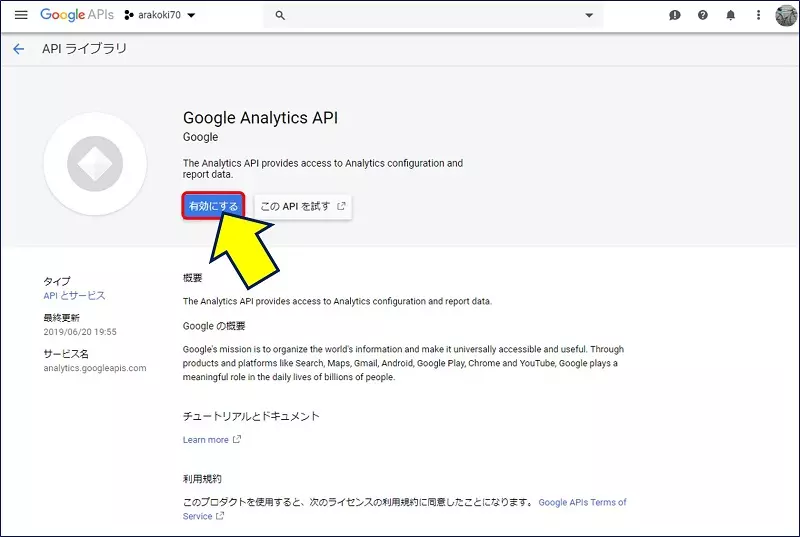This screenshot has height=537, width=800.
Task: Open the hamburger navigation menu
Action: pyautogui.click(x=21, y=15)
